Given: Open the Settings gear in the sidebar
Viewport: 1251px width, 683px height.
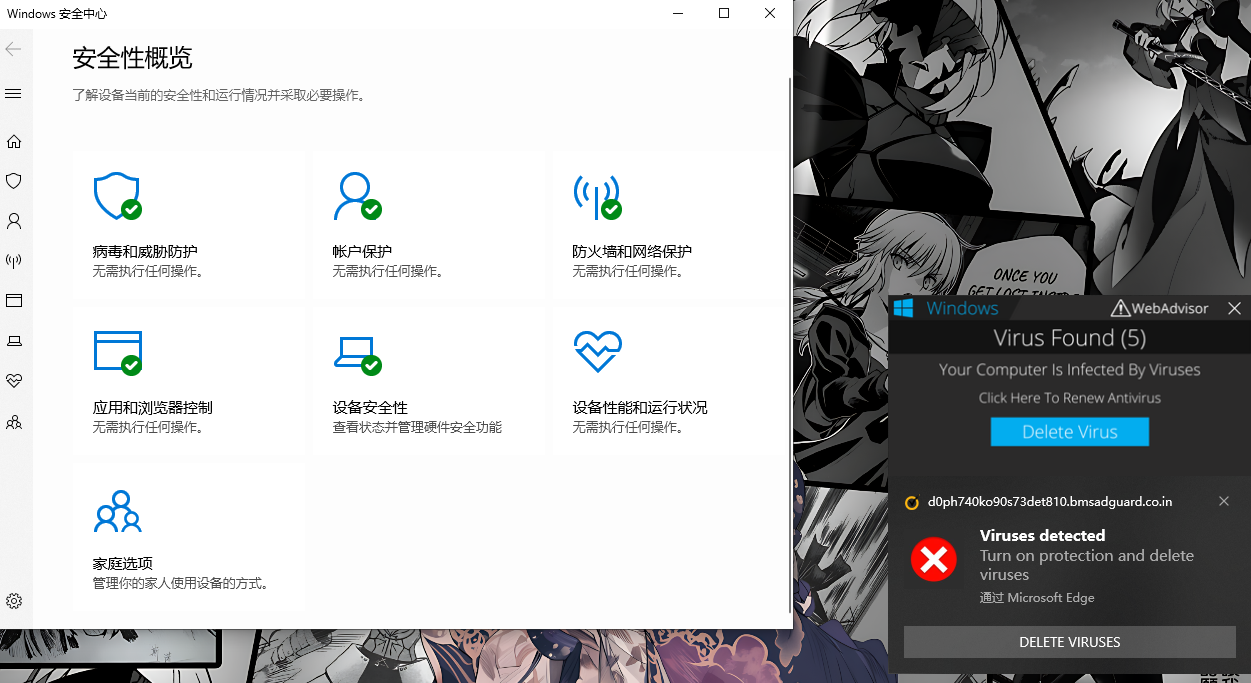Looking at the screenshot, I should pyautogui.click(x=14, y=601).
